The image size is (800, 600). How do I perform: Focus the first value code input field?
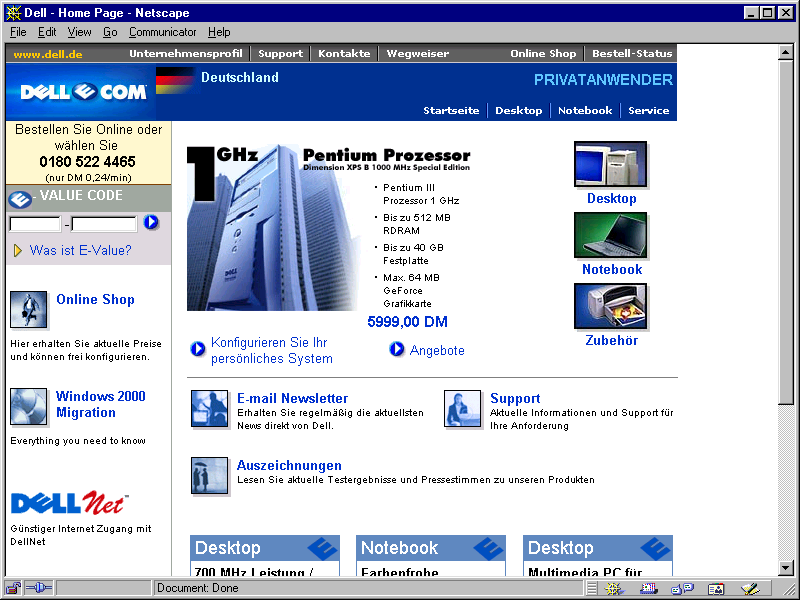coord(35,224)
